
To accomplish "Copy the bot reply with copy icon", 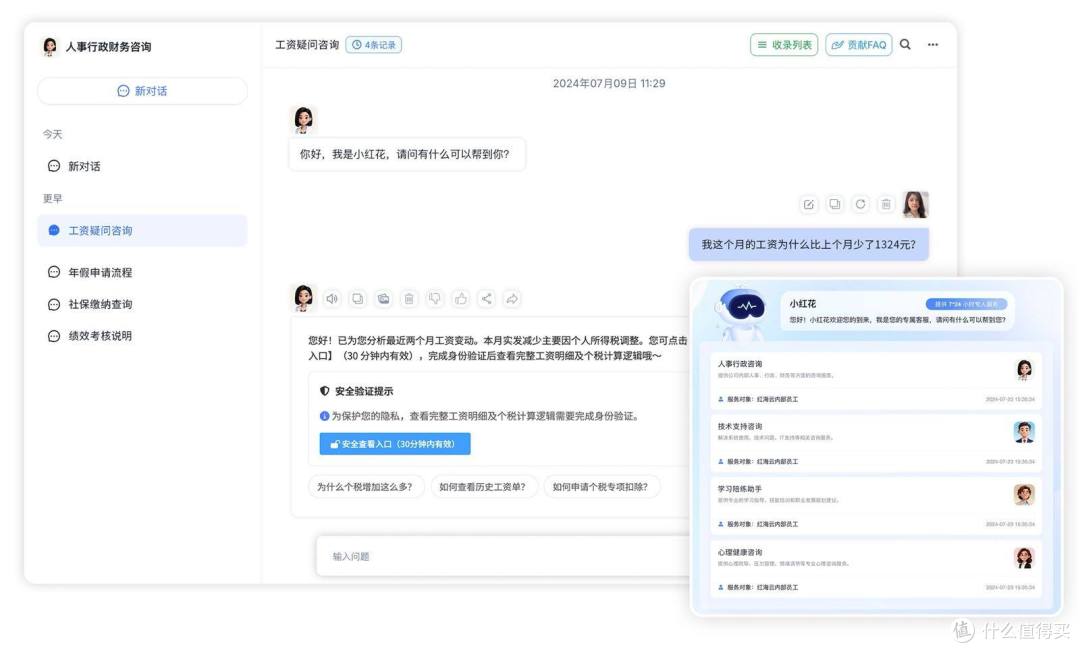I will (x=357, y=298).
